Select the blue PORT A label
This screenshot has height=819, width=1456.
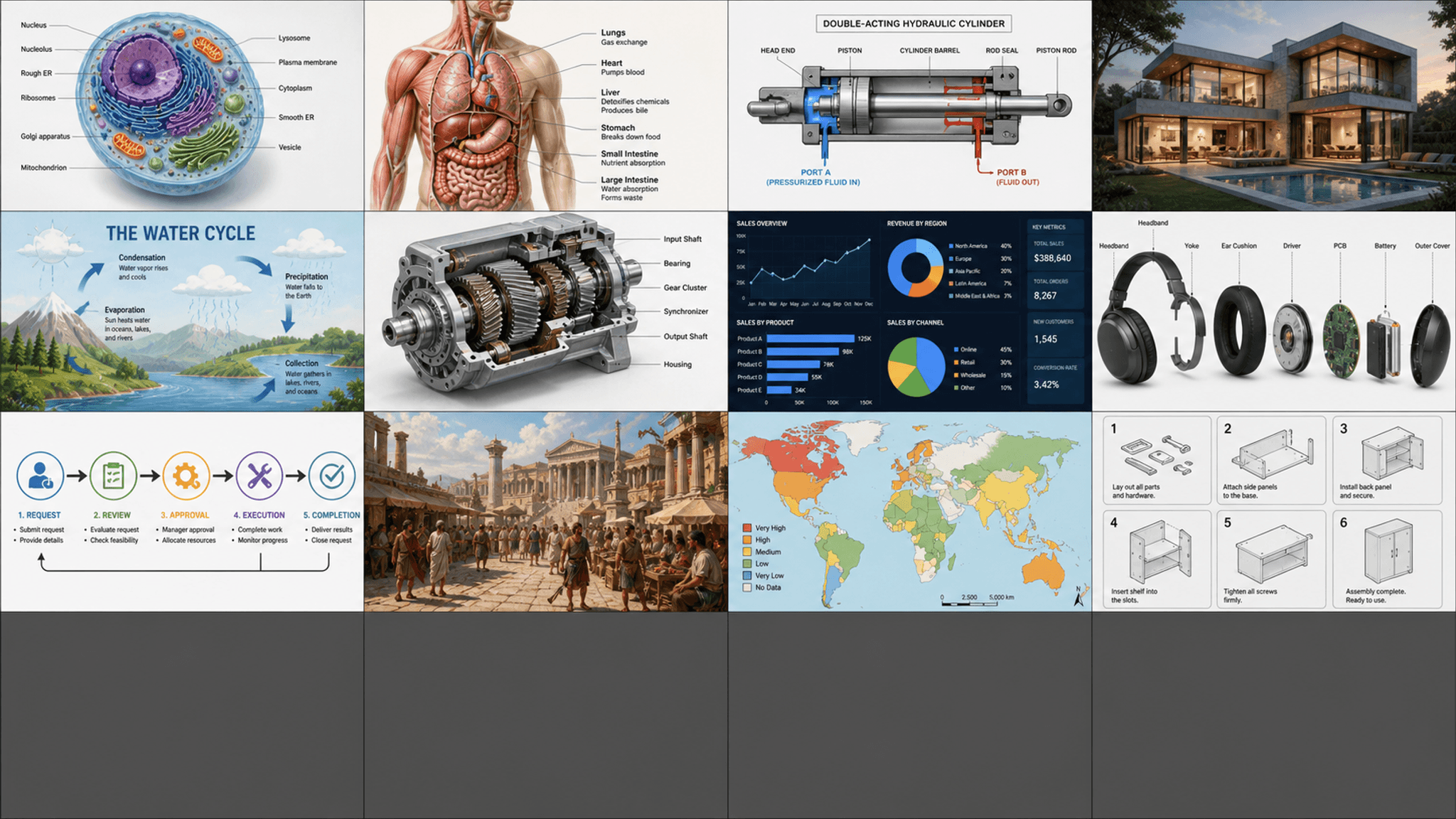[815, 172]
